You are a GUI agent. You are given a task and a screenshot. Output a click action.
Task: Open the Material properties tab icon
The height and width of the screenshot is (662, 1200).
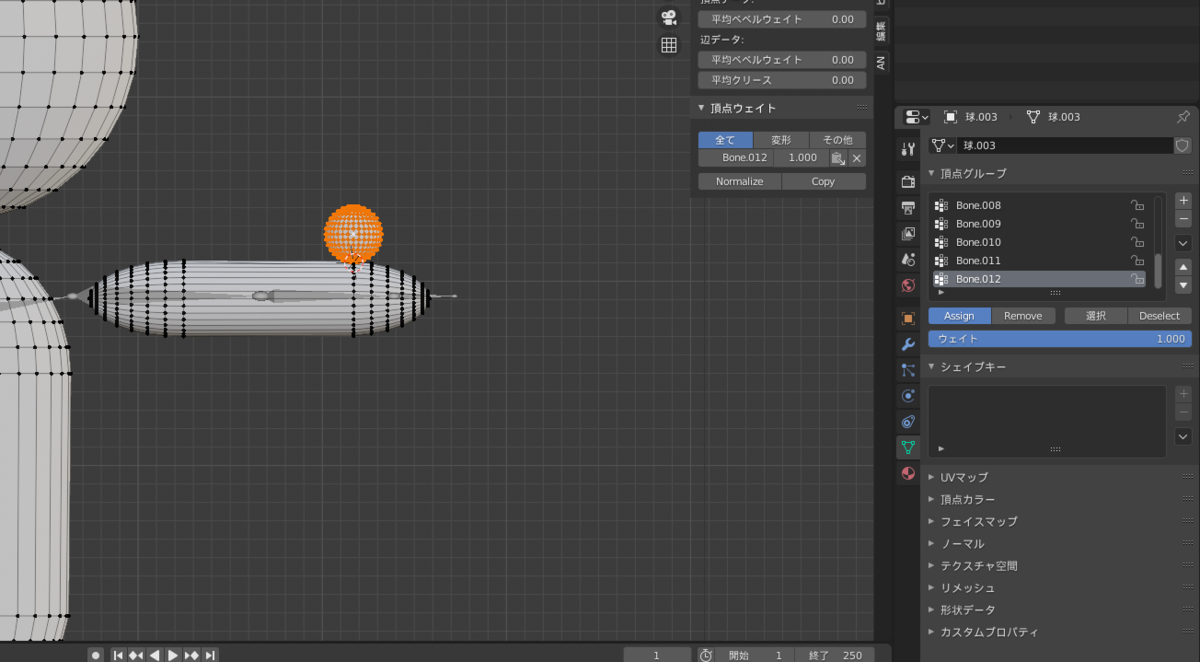(x=908, y=473)
